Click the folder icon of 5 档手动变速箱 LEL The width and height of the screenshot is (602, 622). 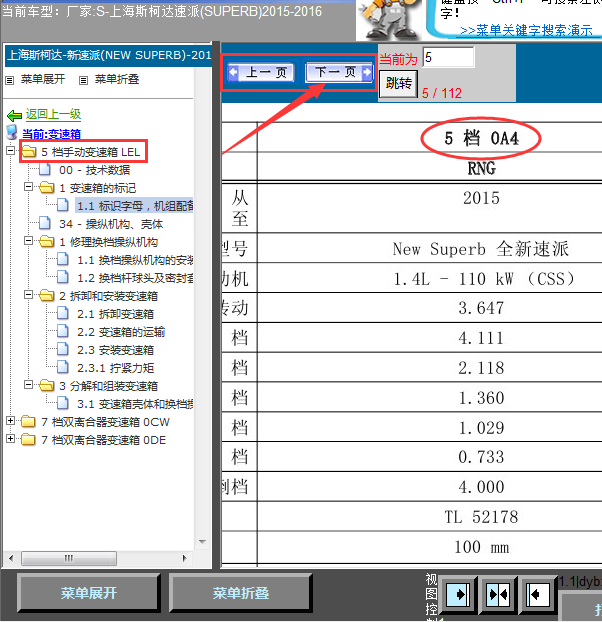click(x=29, y=152)
